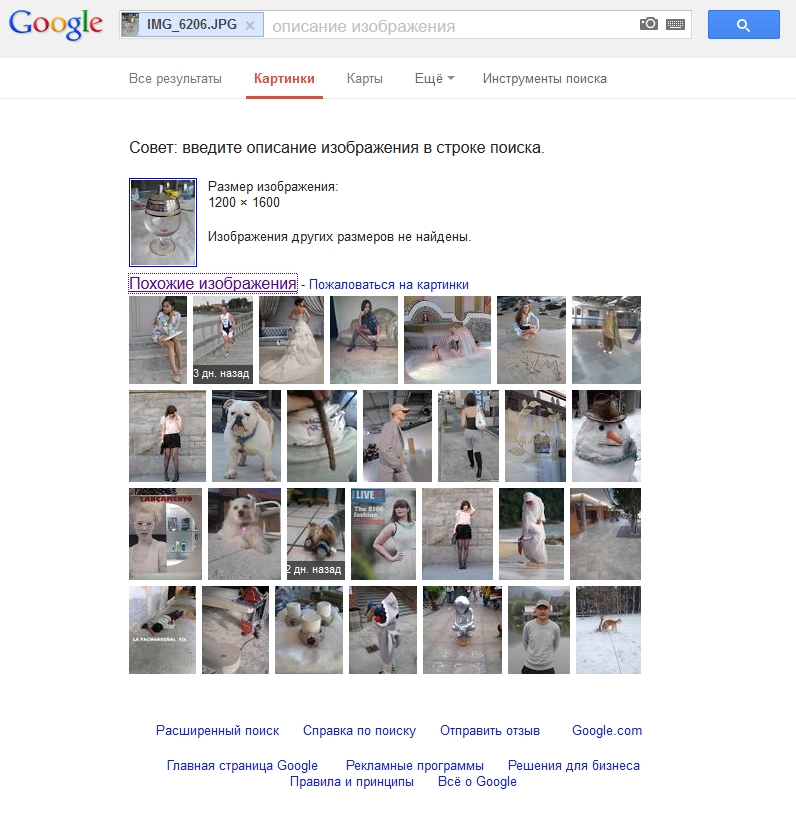
Task: Click the blue magnifier search button
Action: 743,25
